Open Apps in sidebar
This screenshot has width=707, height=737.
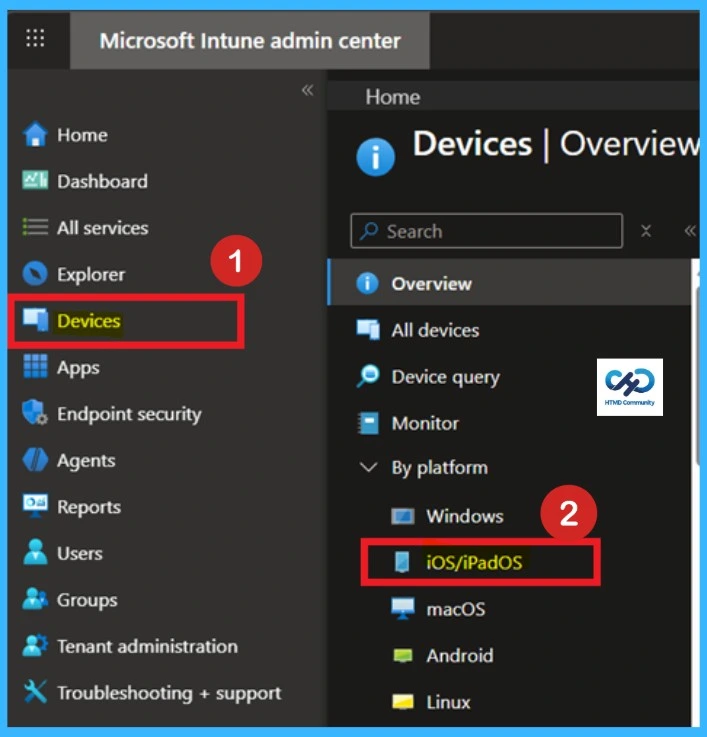[x=78, y=367]
